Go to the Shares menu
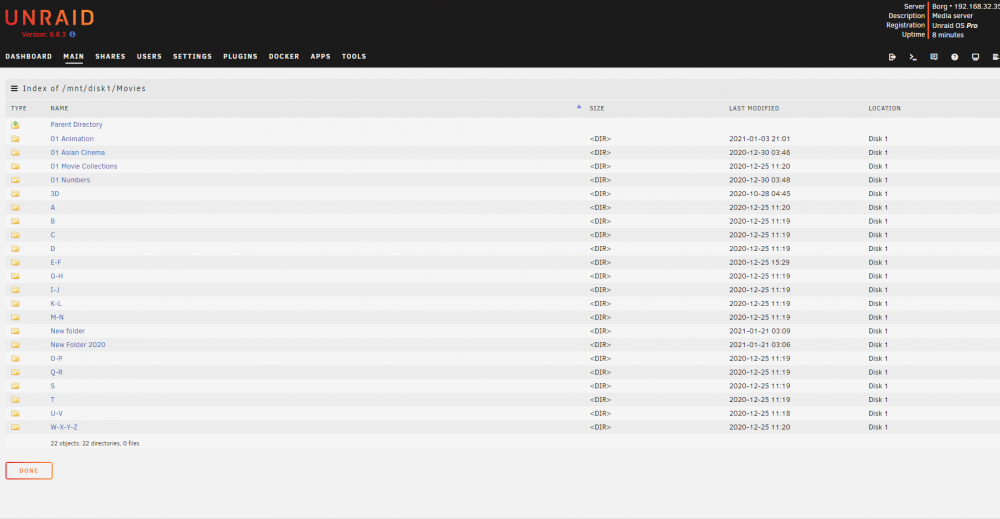 (110, 57)
